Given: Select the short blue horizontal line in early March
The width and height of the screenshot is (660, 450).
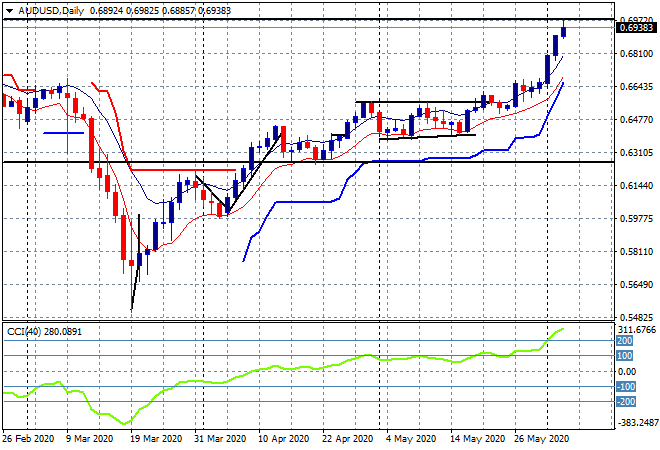Looking at the screenshot, I should [x=64, y=133].
